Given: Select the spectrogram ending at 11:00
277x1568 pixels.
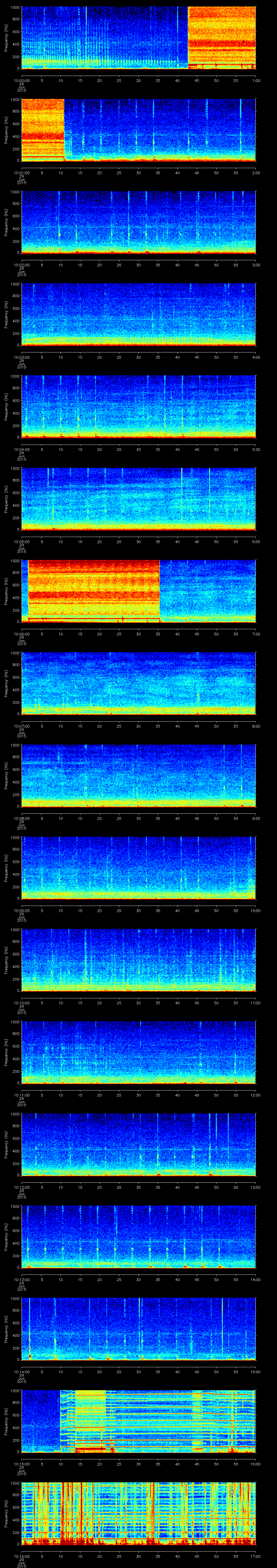Looking at the screenshot, I should tap(138, 960).
